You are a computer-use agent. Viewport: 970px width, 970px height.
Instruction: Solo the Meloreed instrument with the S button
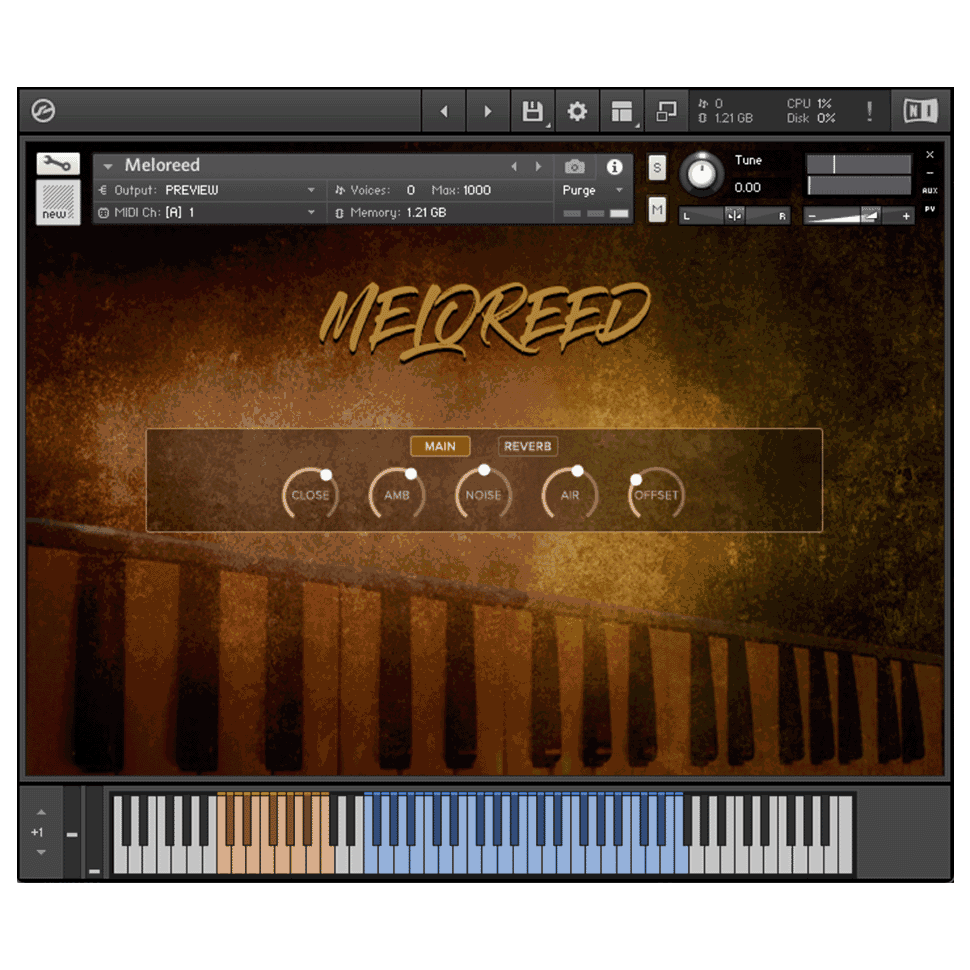pos(657,169)
